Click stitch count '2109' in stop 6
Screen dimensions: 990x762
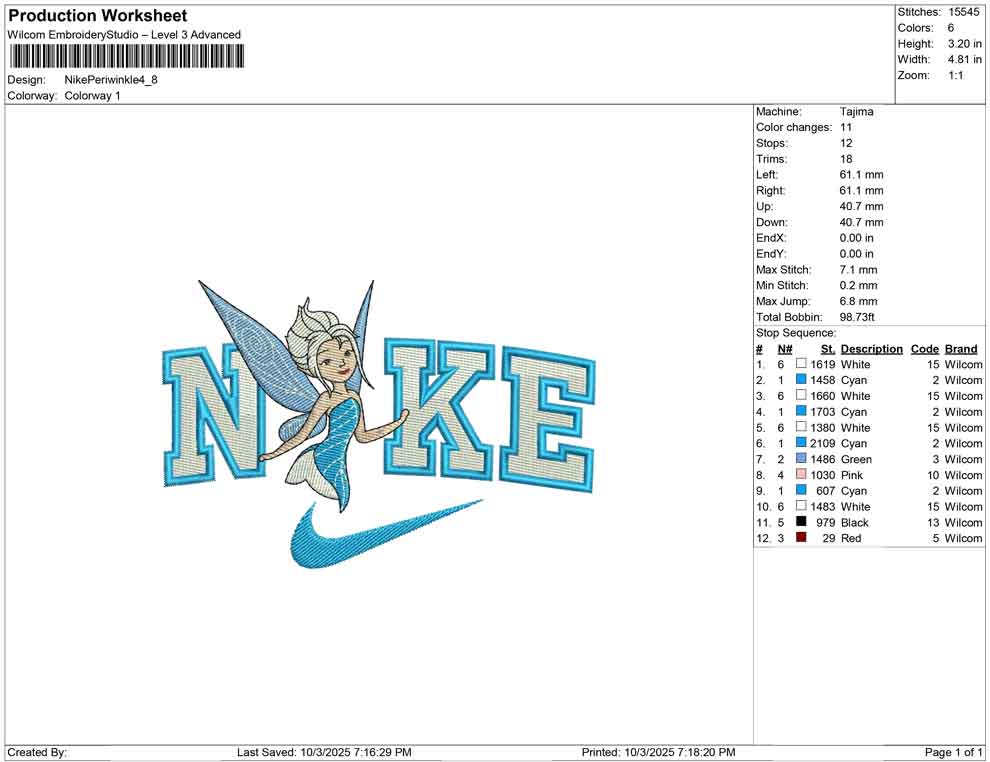coord(822,443)
